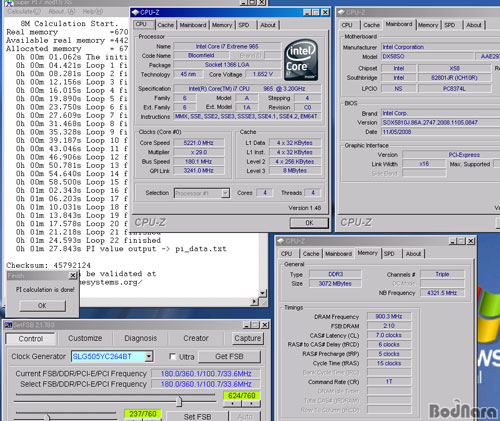
Task: Open Mainboard tab in front CPU-Z window
Action: point(193,25)
